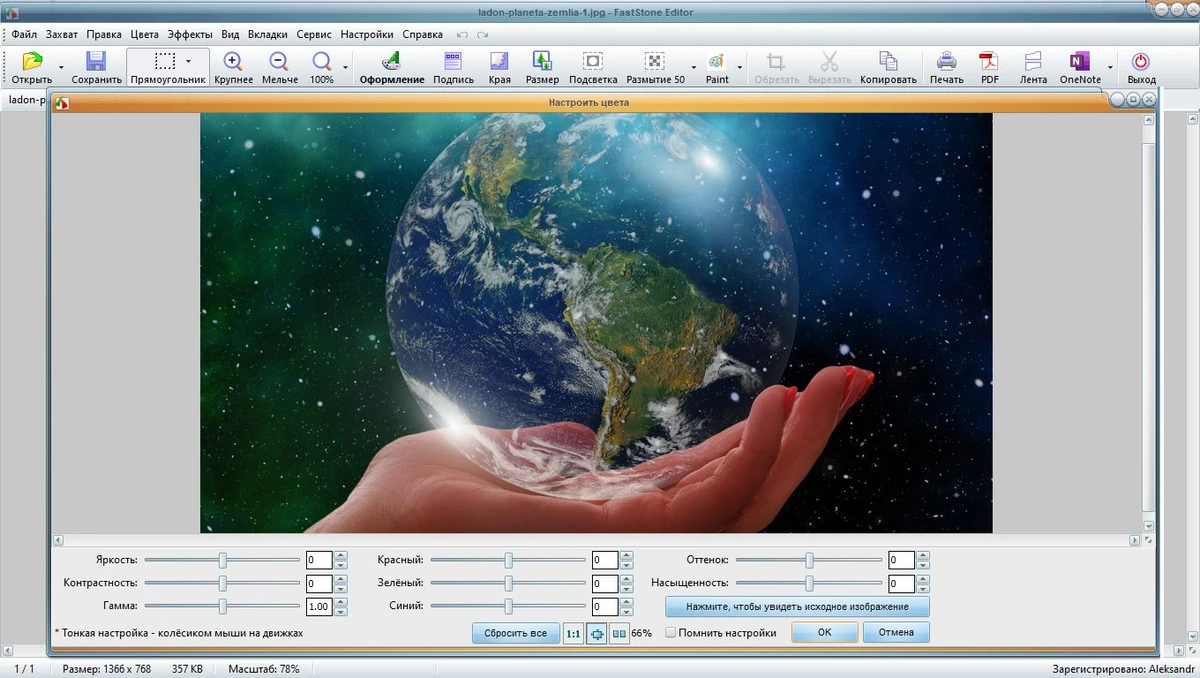Click the Открыть (Open) folder icon
Image resolution: width=1200 pixels, height=678 pixels.
(x=32, y=62)
